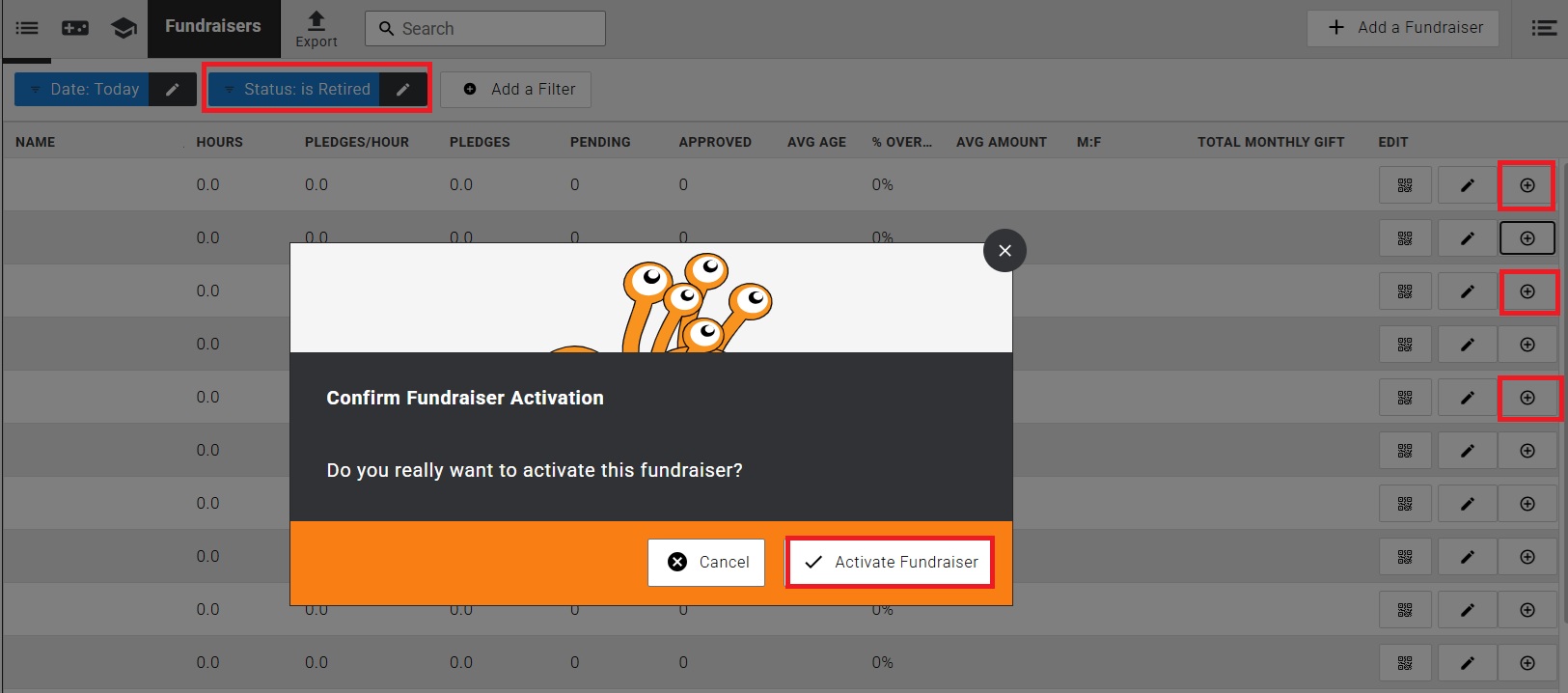
Task: Cancel the fundraiser activation
Action: 706,563
